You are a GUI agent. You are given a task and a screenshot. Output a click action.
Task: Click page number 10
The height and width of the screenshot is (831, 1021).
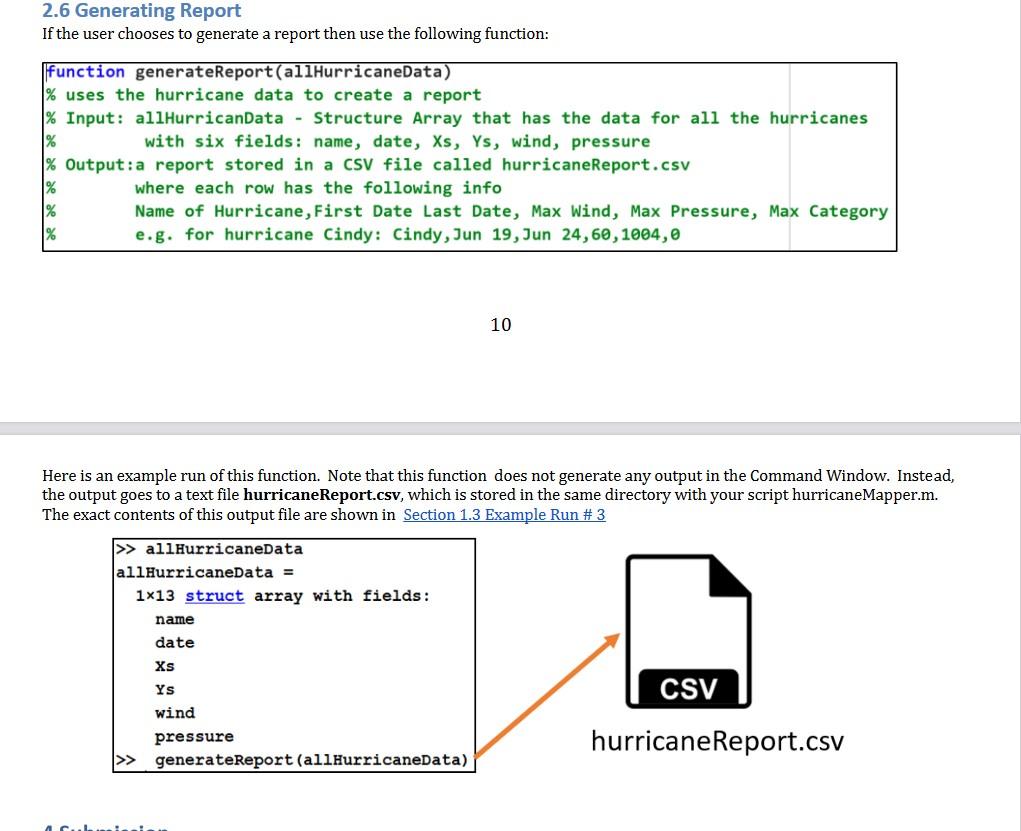click(500, 324)
